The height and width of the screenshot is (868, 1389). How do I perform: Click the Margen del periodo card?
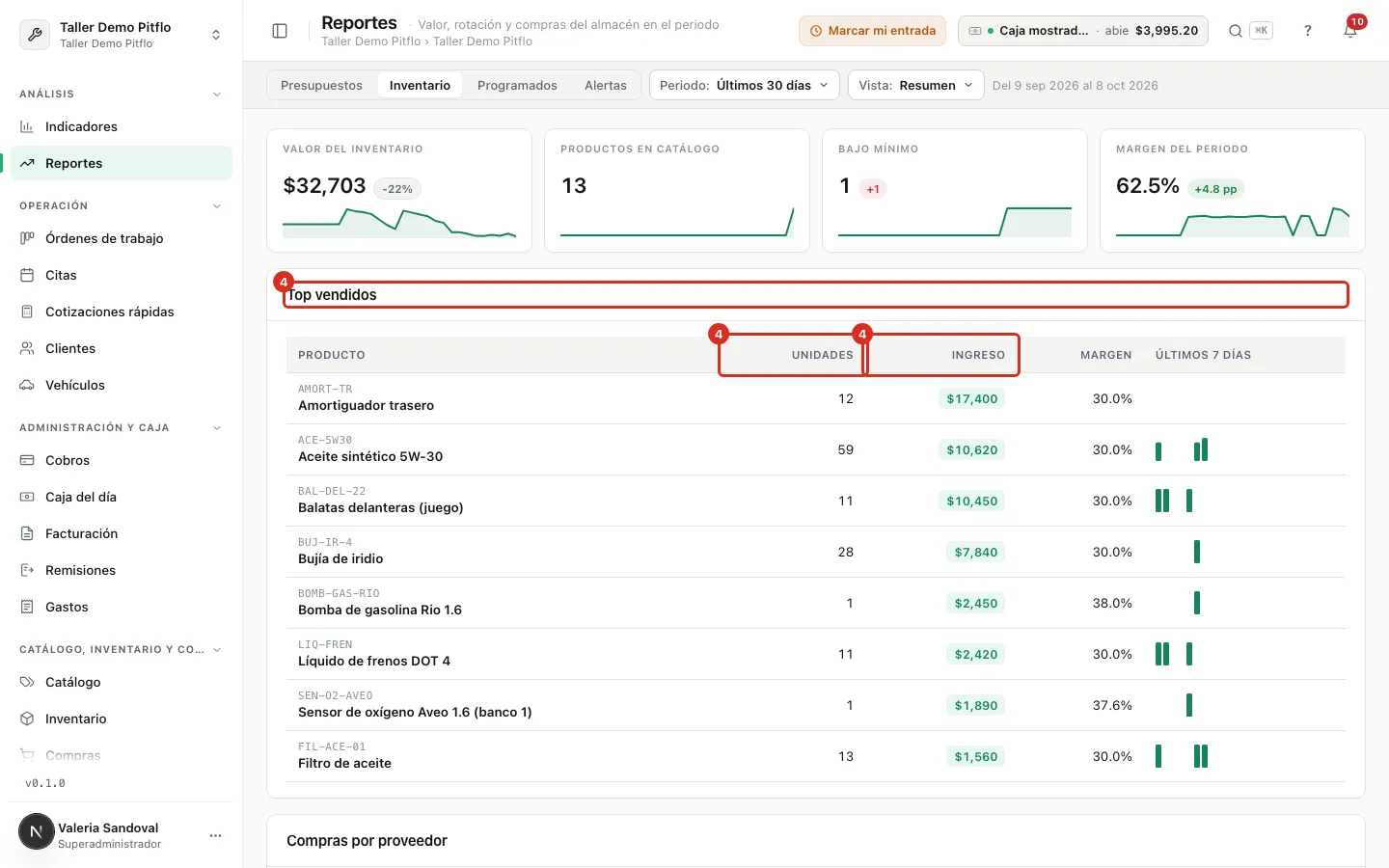[x=1233, y=190]
